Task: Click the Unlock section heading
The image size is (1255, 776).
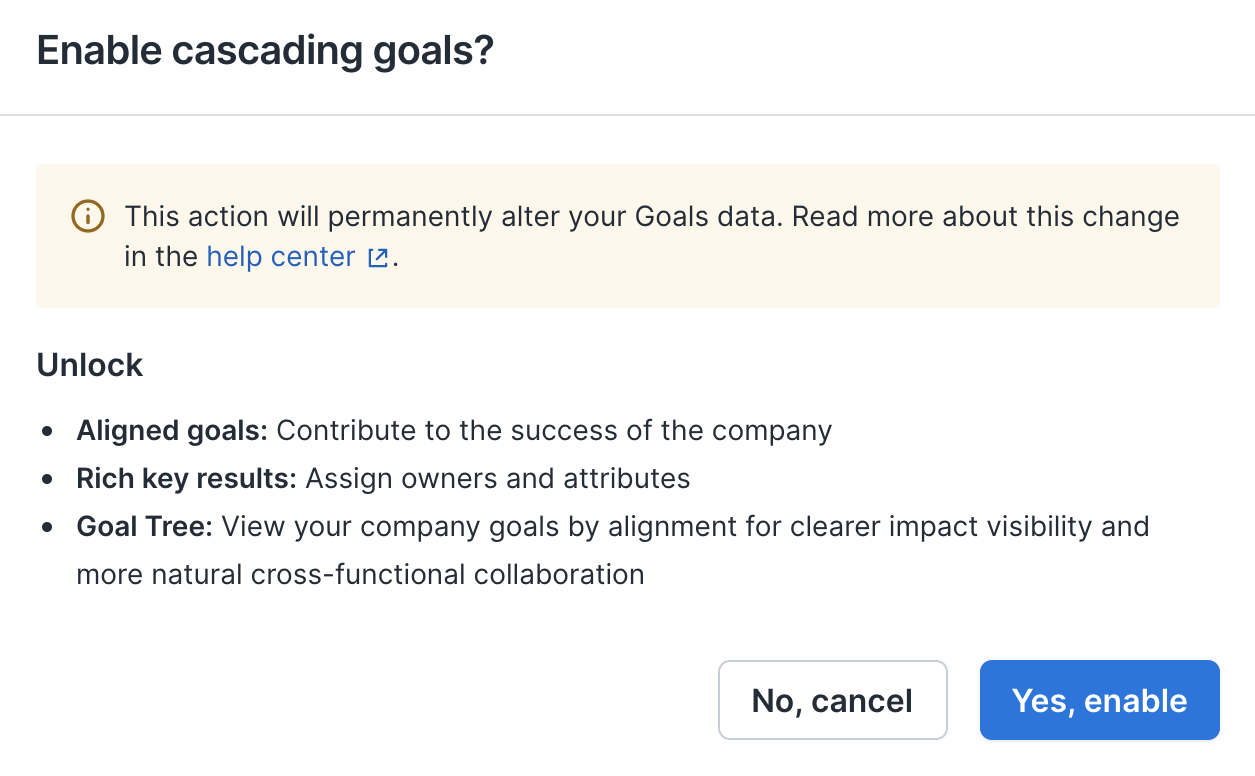Action: [x=90, y=365]
